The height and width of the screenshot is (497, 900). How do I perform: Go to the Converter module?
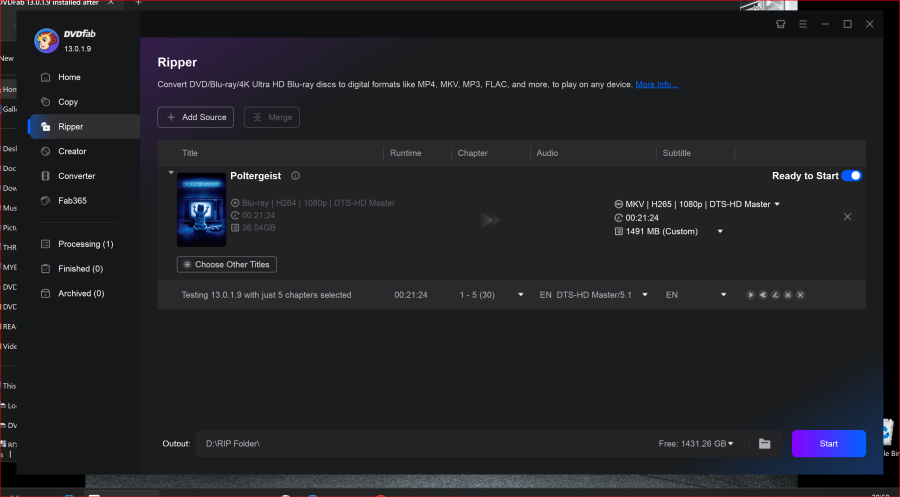click(x=76, y=176)
